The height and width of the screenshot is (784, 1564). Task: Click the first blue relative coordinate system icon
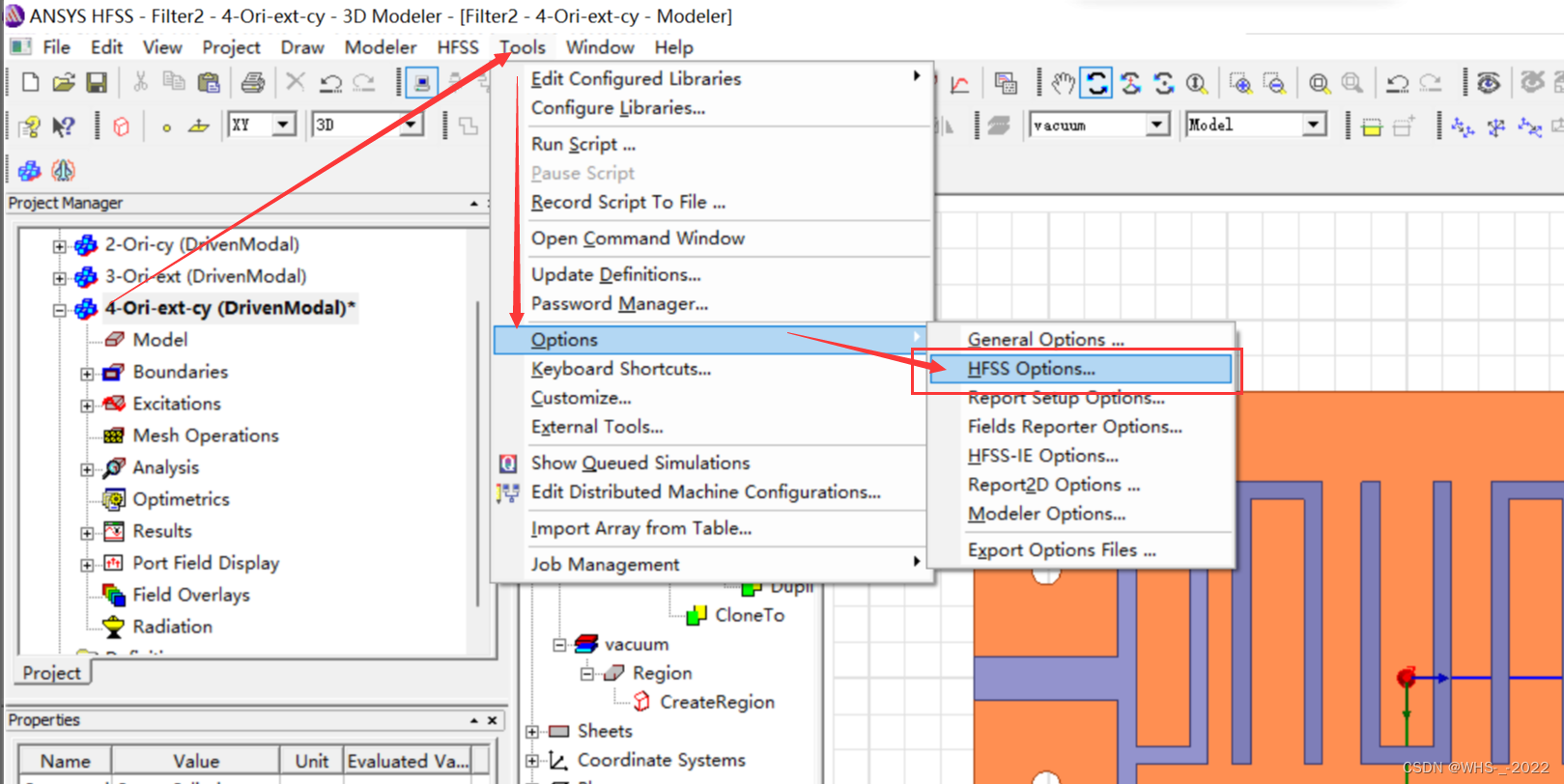pyautogui.click(x=1463, y=126)
